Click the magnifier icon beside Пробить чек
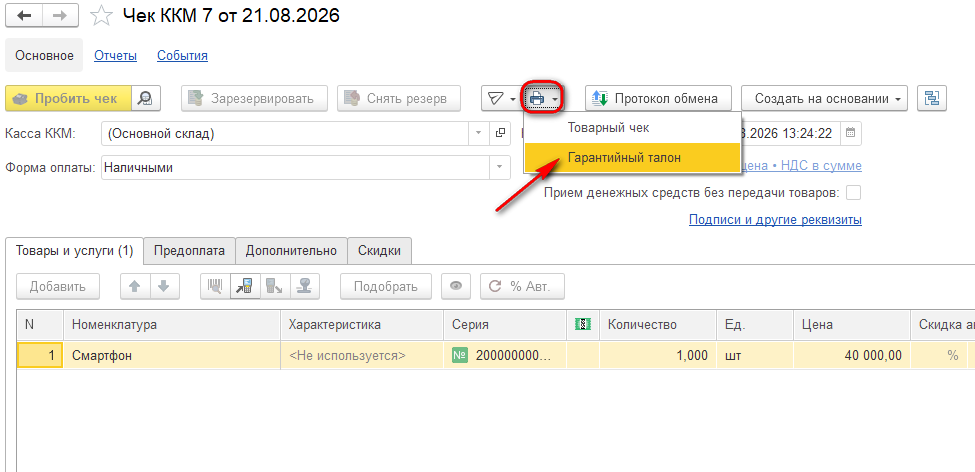 coord(147,98)
